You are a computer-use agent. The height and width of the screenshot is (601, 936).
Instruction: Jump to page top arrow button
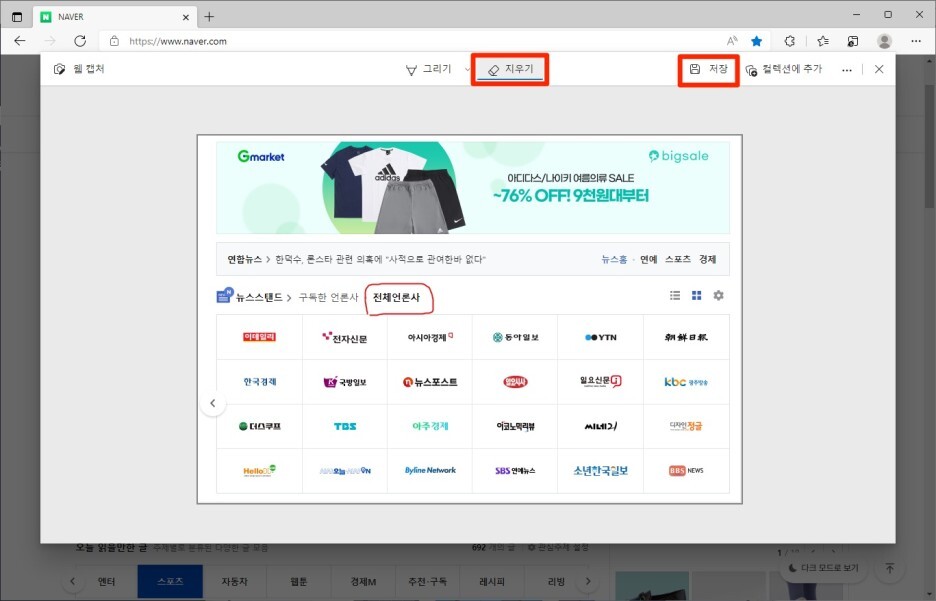tap(889, 568)
